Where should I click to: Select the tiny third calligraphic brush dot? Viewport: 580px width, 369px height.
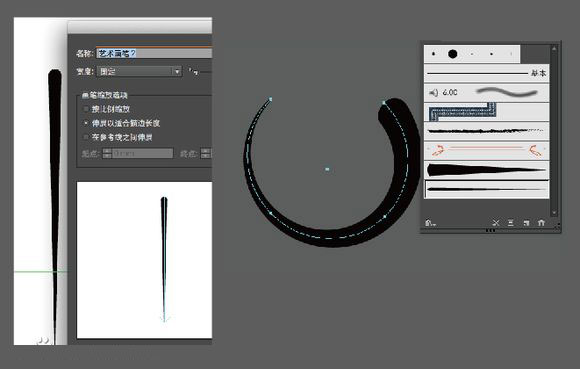pyautogui.click(x=472, y=54)
